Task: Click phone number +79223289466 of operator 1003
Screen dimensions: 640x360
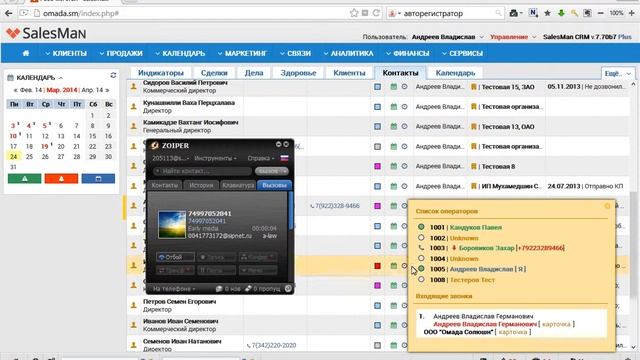Action: point(540,248)
